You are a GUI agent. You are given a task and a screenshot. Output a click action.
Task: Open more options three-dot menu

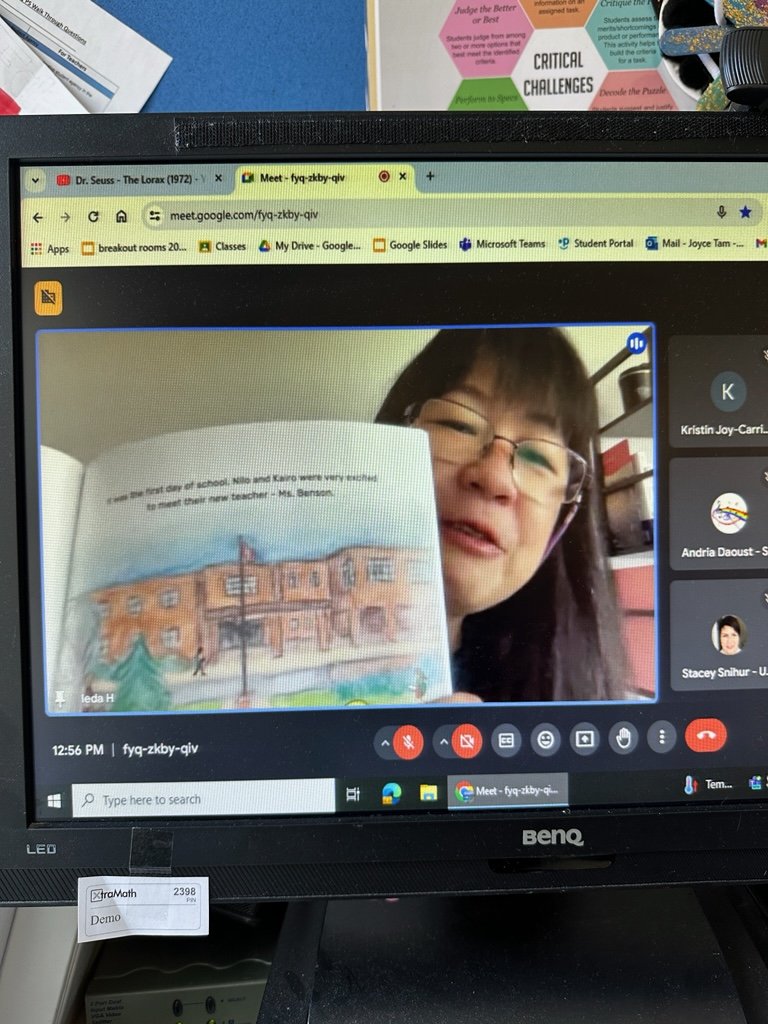point(662,737)
